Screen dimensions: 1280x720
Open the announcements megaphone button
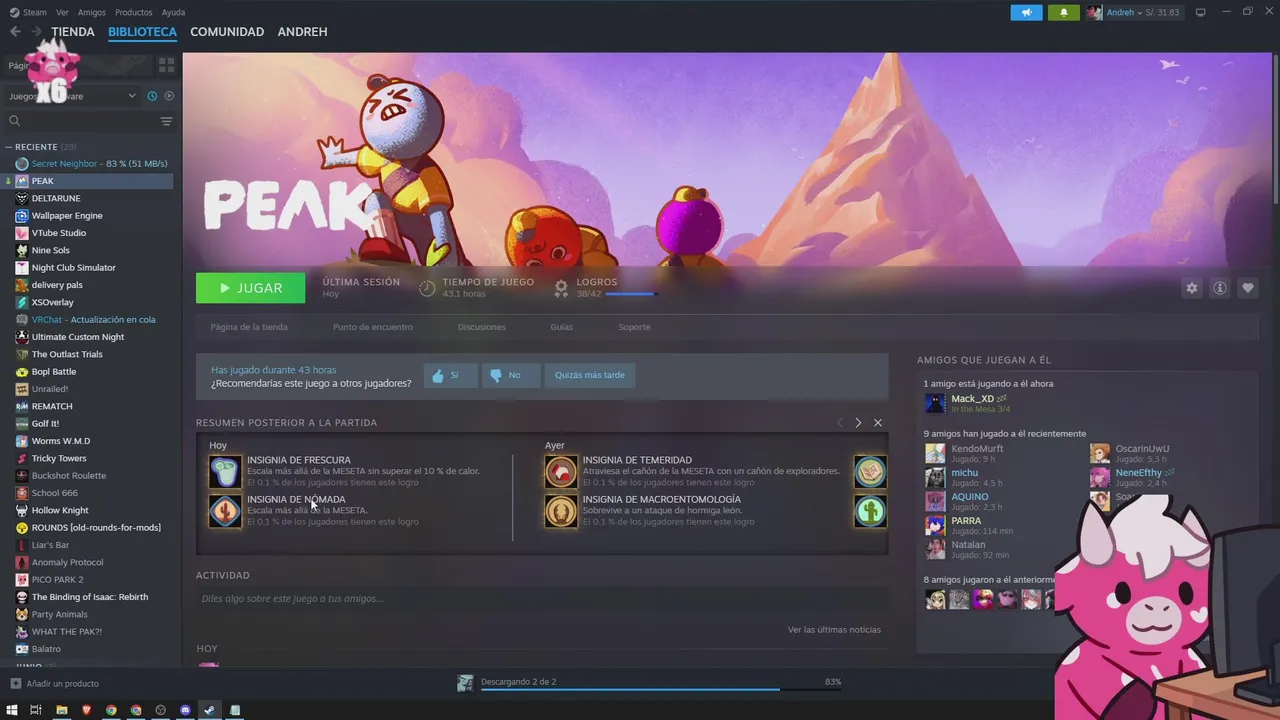pyautogui.click(x=1026, y=12)
